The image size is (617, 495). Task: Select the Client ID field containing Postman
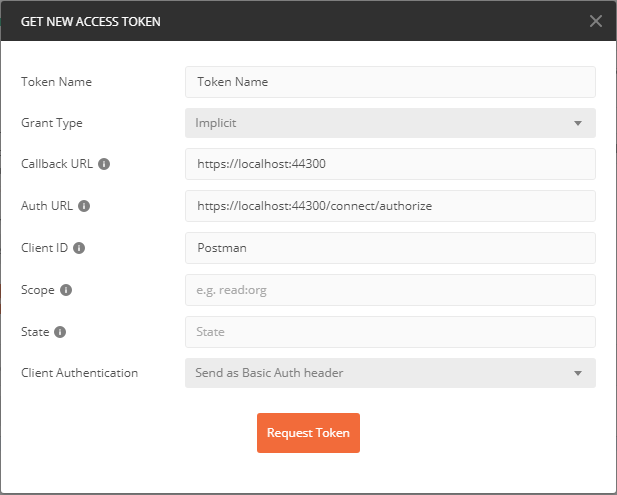[x=390, y=248]
